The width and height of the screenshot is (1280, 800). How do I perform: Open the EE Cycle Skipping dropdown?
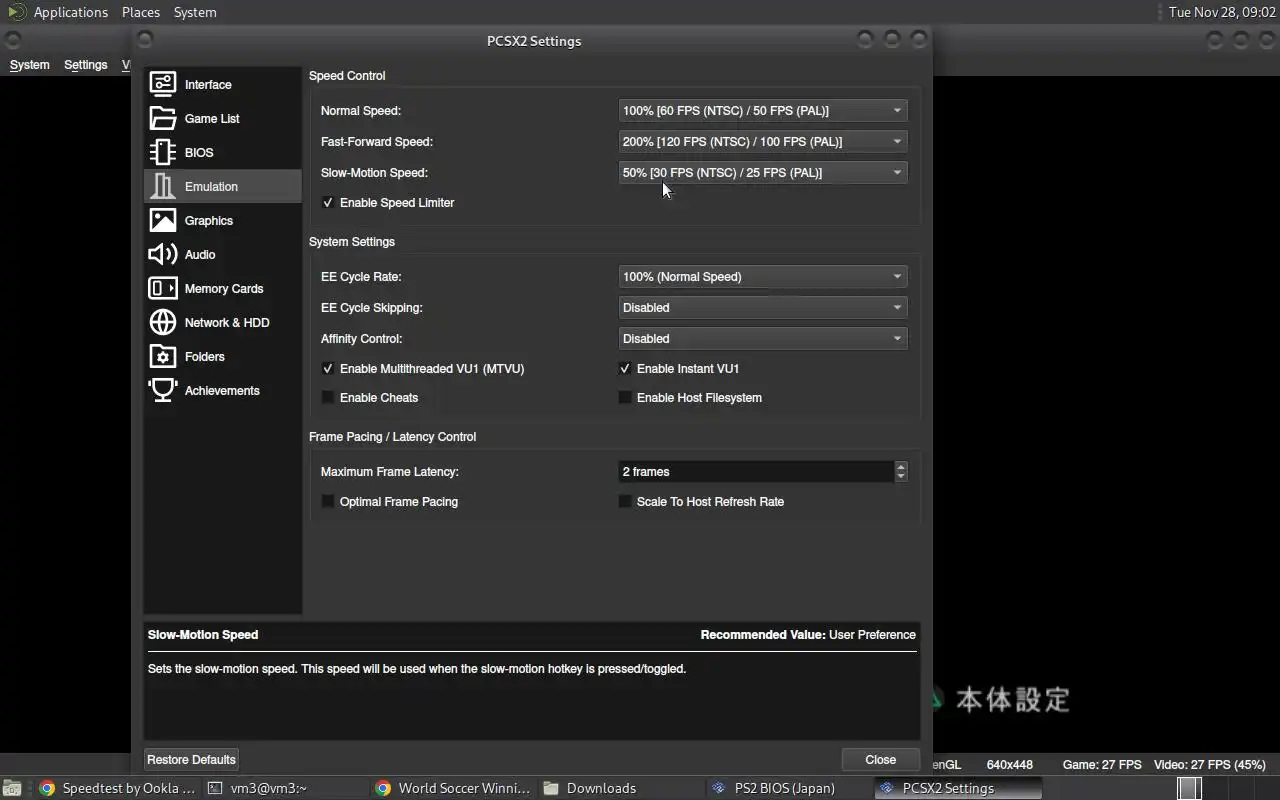coord(763,307)
